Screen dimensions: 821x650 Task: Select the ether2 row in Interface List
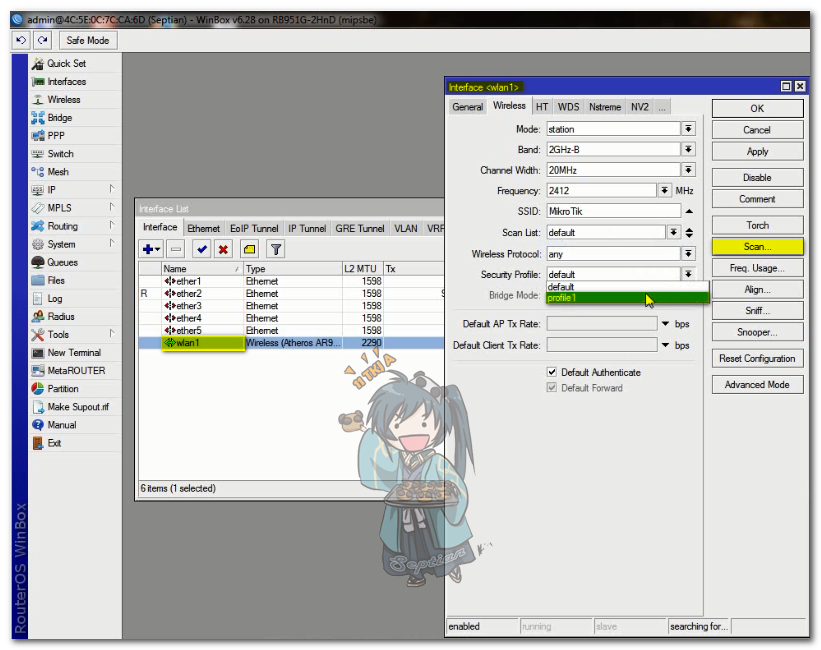[291, 293]
